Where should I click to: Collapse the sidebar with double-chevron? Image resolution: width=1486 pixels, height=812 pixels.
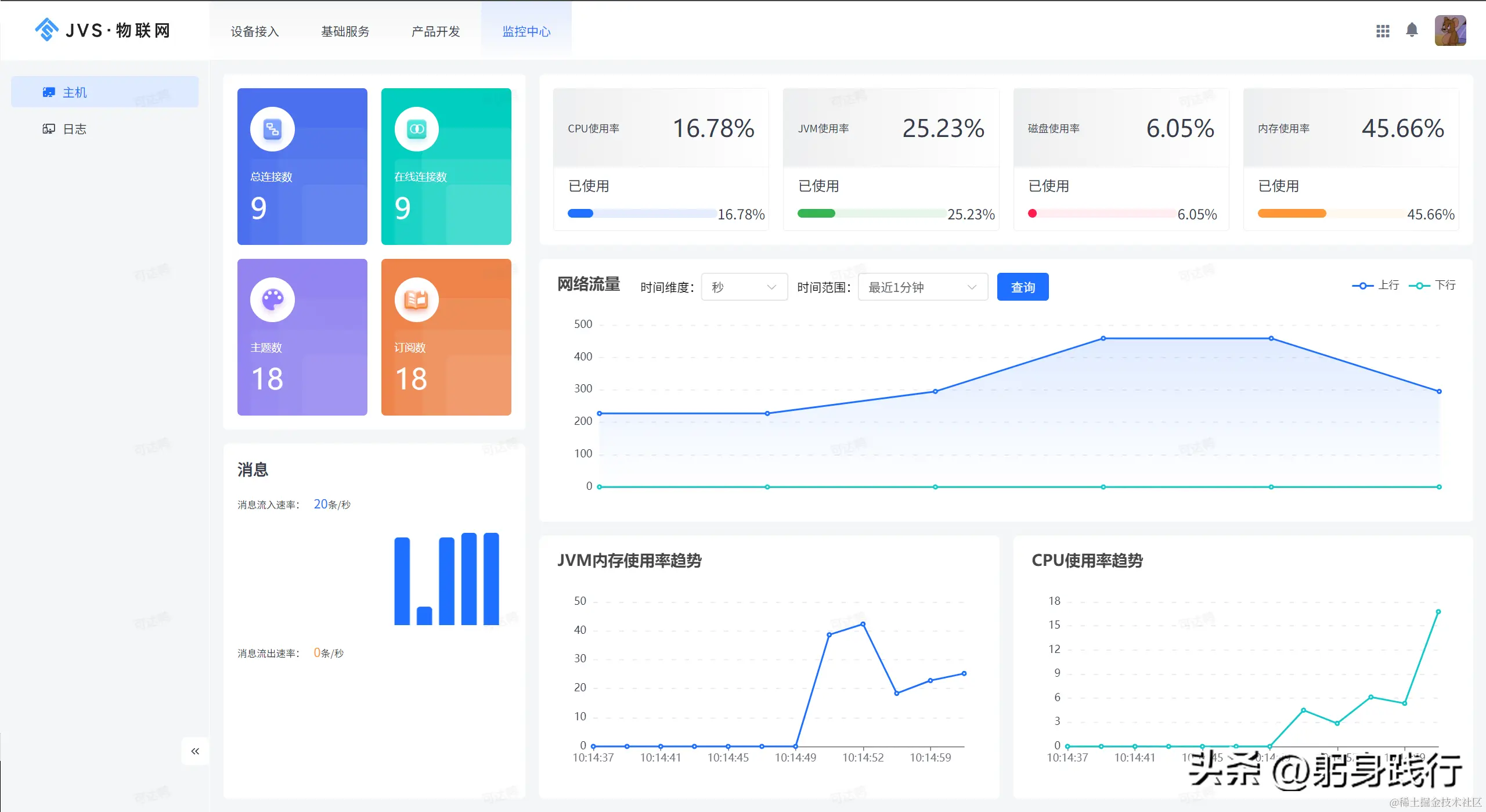point(195,751)
